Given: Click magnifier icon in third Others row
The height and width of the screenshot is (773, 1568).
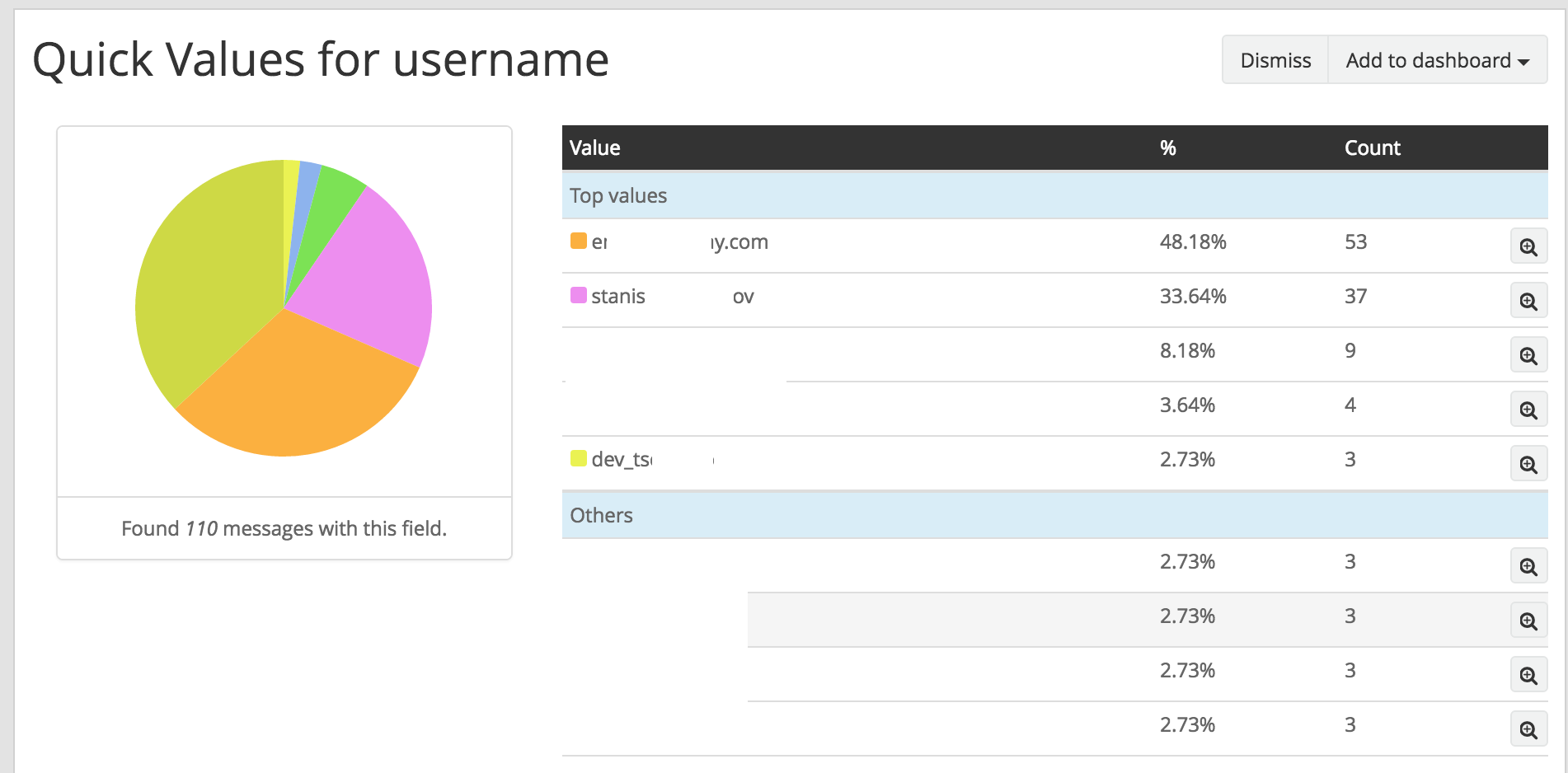Looking at the screenshot, I should click(1528, 675).
